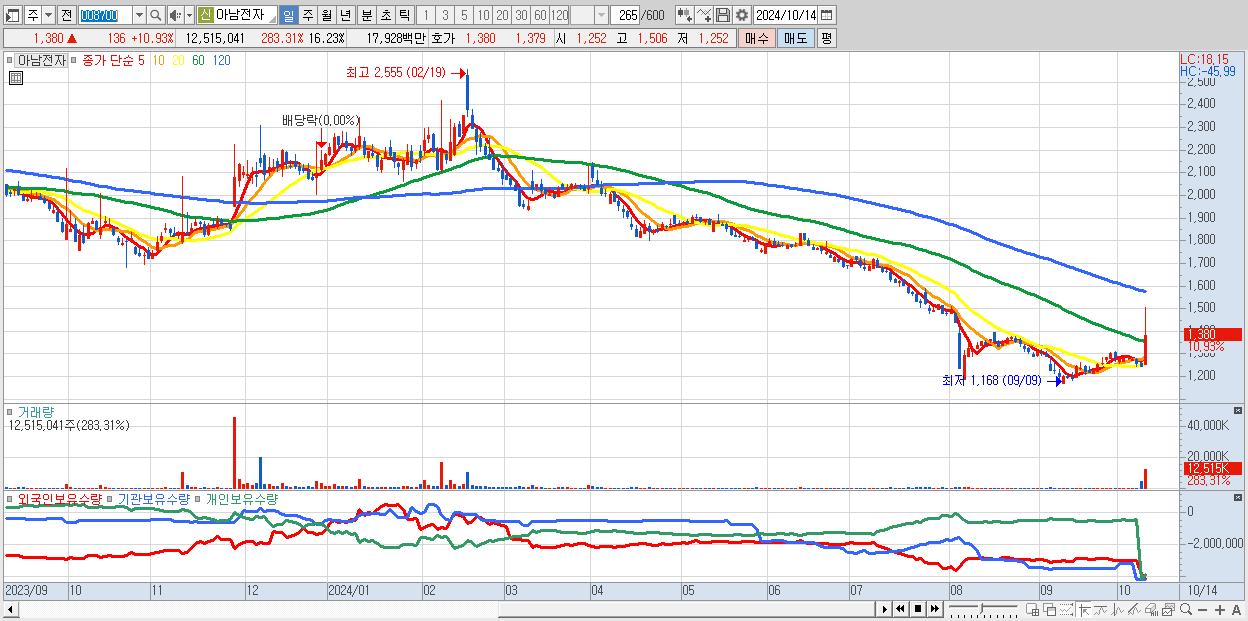Click the chart replay rewind button
The image size is (1248, 621).
tap(900, 609)
